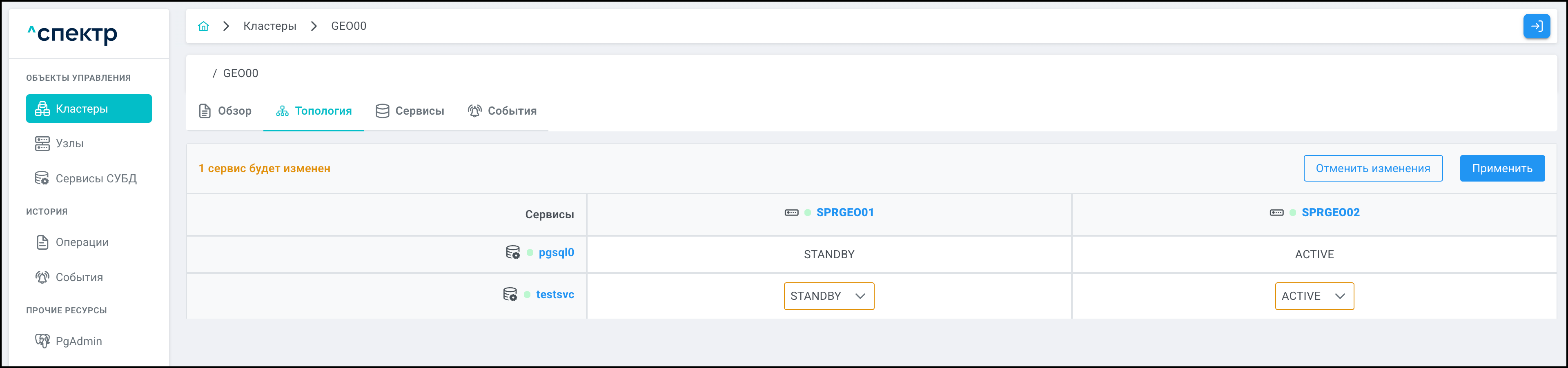Switch to the Обзор tab

[225, 111]
